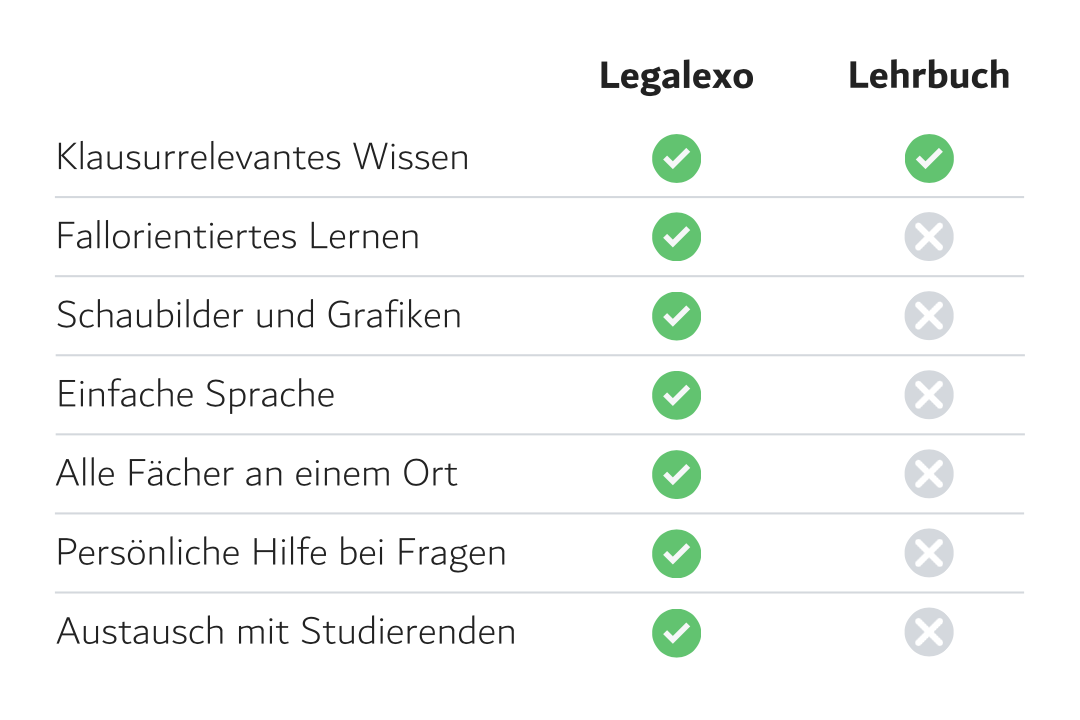
Task: Click the Lehrbuch gray X for Austausch mit Studierenden
Action: [929, 632]
